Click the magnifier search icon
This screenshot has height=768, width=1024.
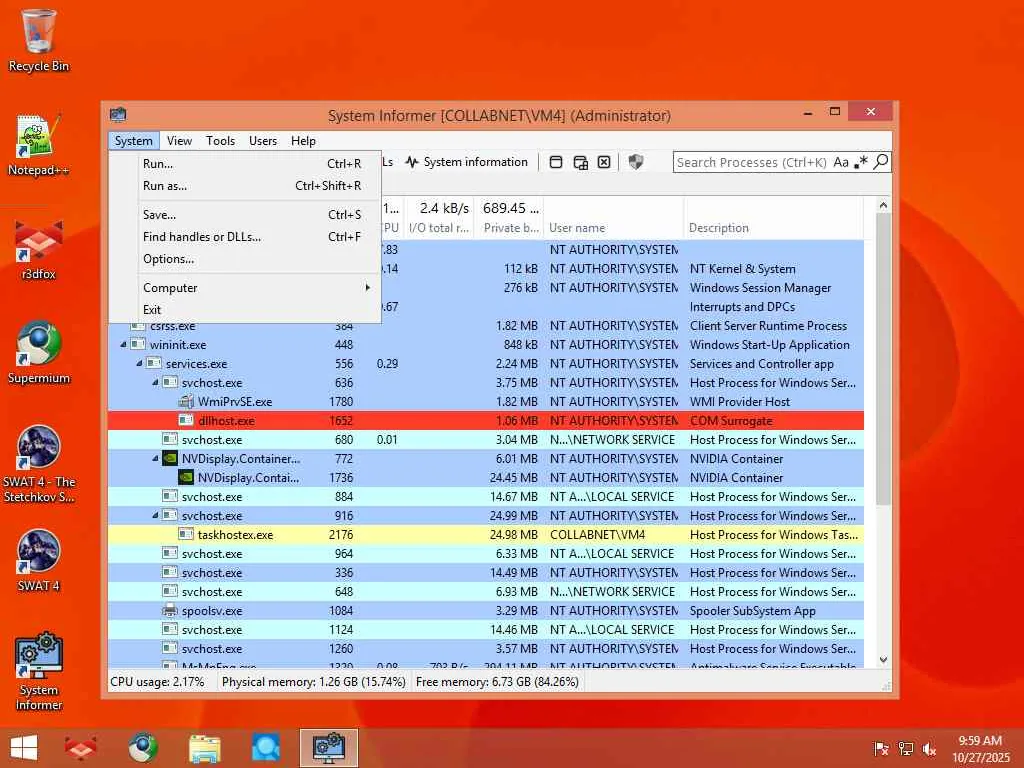881,161
